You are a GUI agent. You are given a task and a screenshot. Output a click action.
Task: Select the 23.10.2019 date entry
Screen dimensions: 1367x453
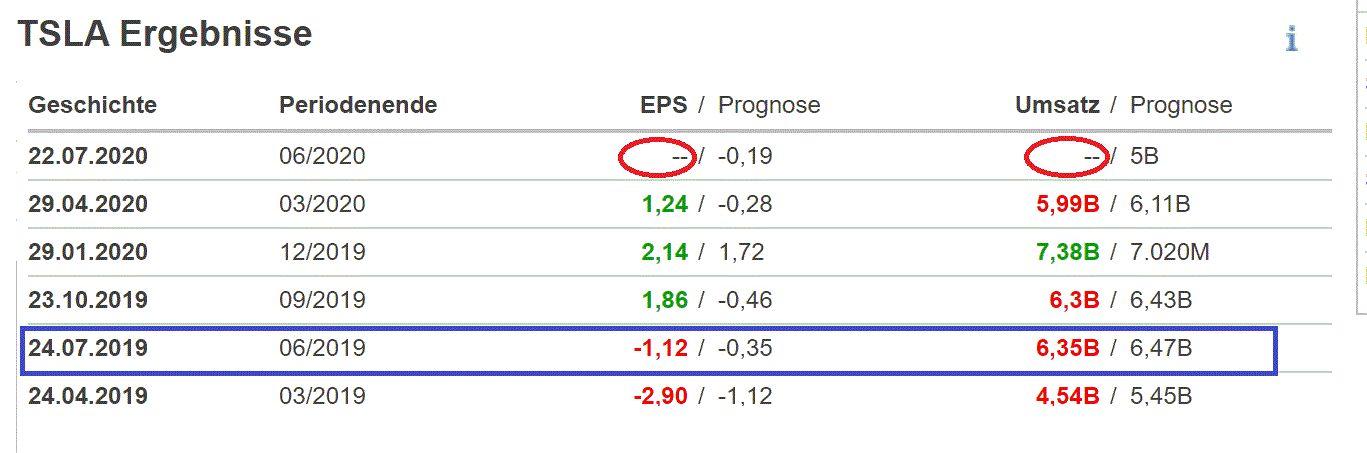click(88, 300)
